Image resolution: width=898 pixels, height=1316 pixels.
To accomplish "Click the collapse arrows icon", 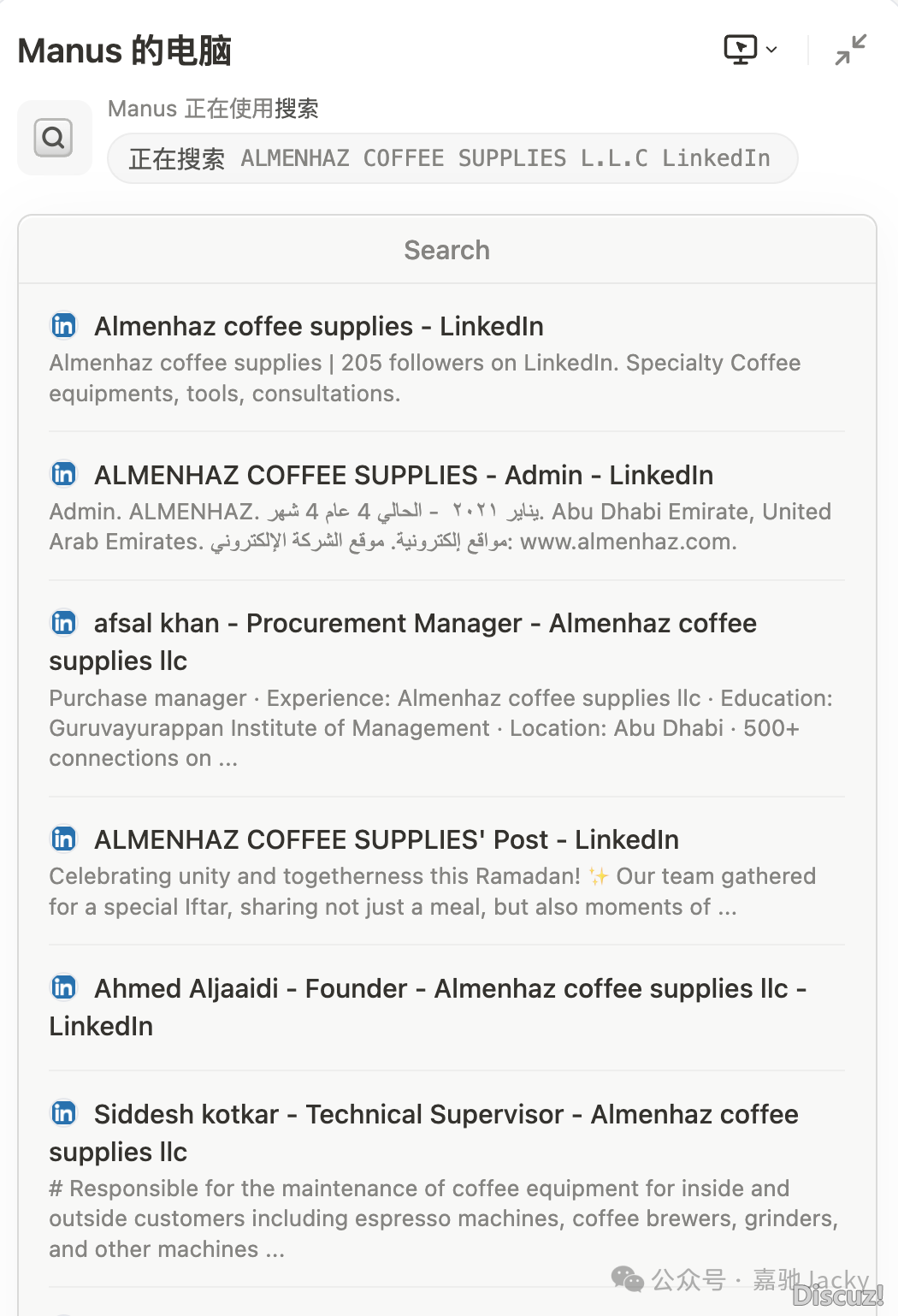I will 851,50.
